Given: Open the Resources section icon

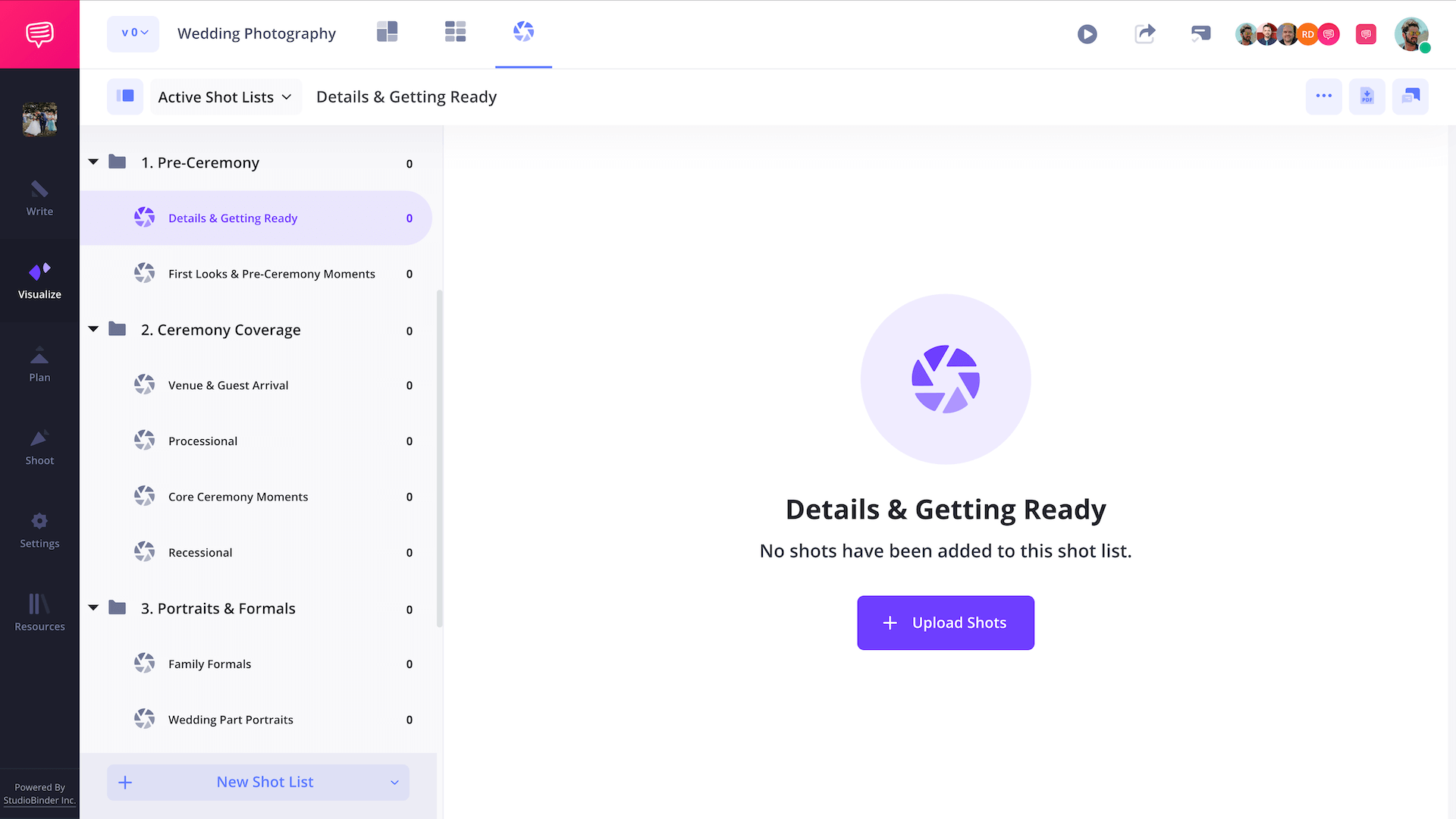Looking at the screenshot, I should point(39,612).
